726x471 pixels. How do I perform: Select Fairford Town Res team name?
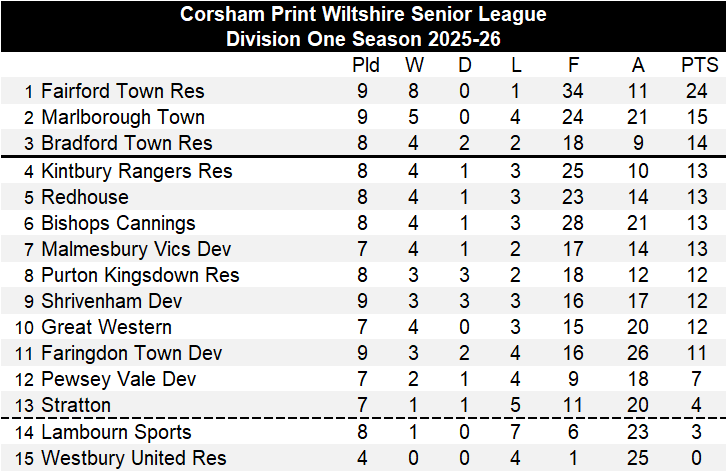(x=123, y=91)
